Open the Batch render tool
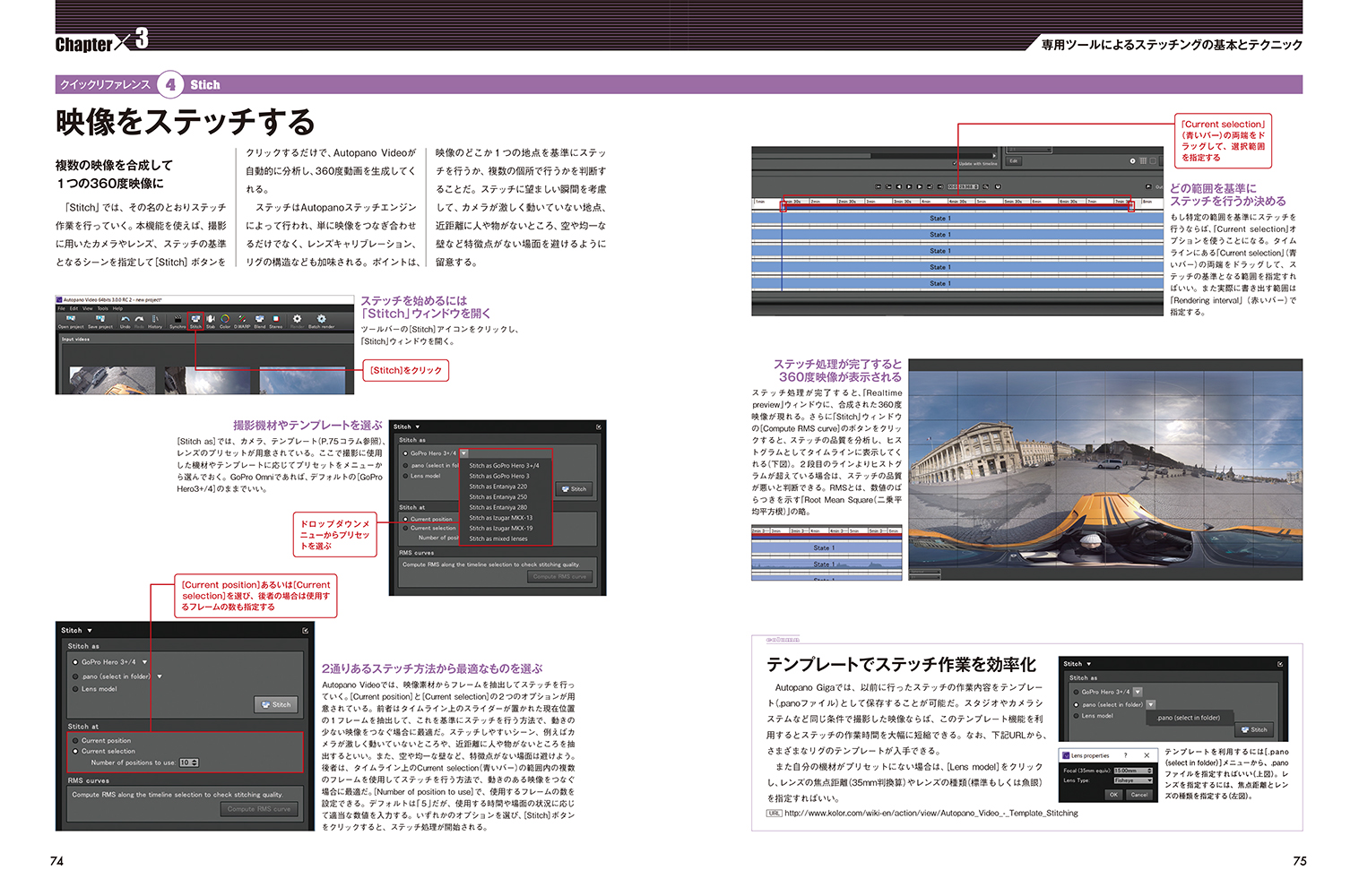1359x896 pixels. tap(321, 320)
